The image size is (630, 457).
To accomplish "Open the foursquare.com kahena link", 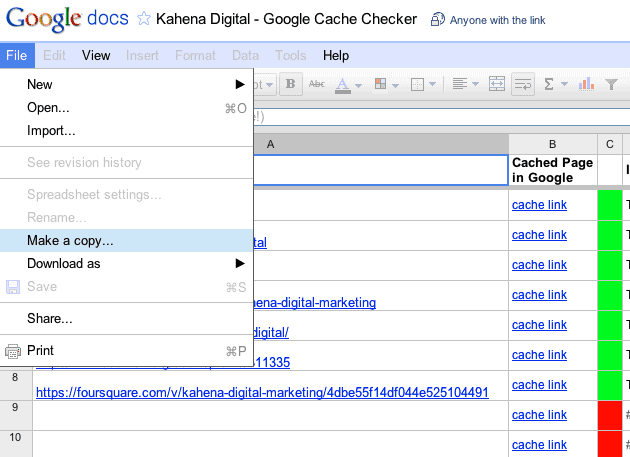I will pyautogui.click(x=262, y=392).
